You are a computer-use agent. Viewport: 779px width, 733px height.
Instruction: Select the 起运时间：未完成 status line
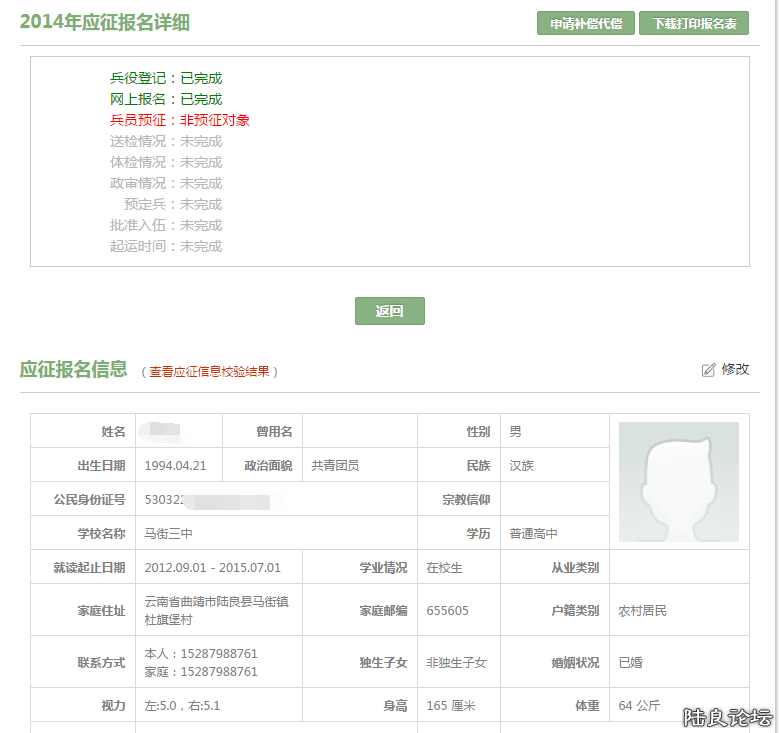click(166, 246)
